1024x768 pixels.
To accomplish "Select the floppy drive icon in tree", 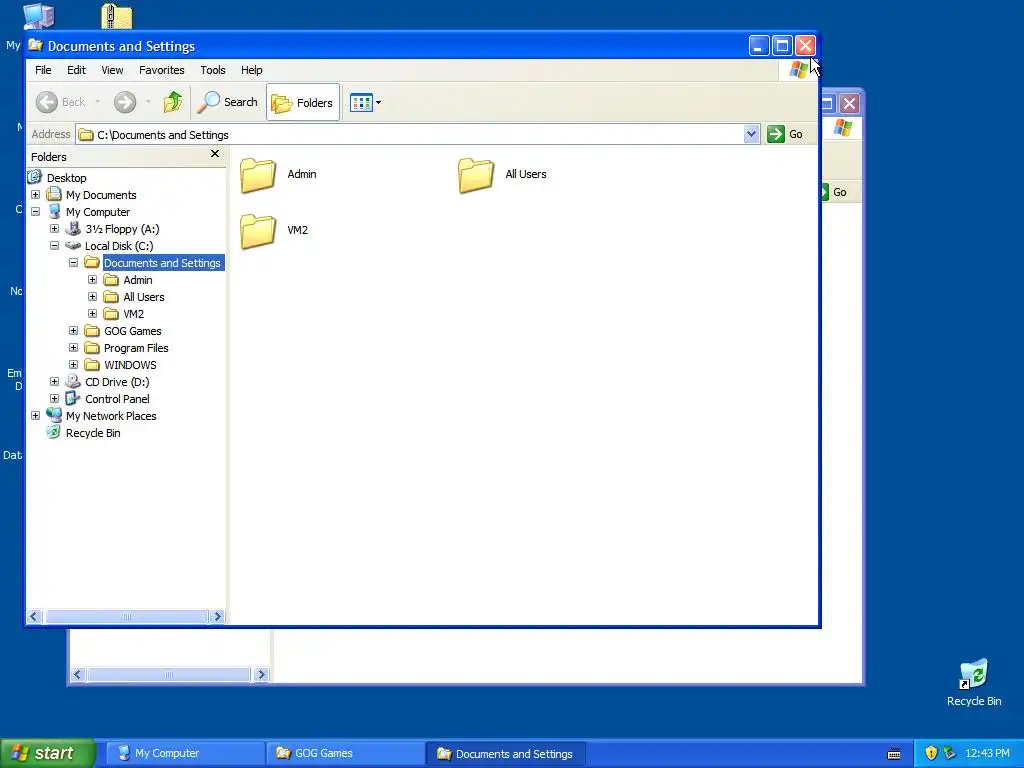I will click(x=73, y=228).
